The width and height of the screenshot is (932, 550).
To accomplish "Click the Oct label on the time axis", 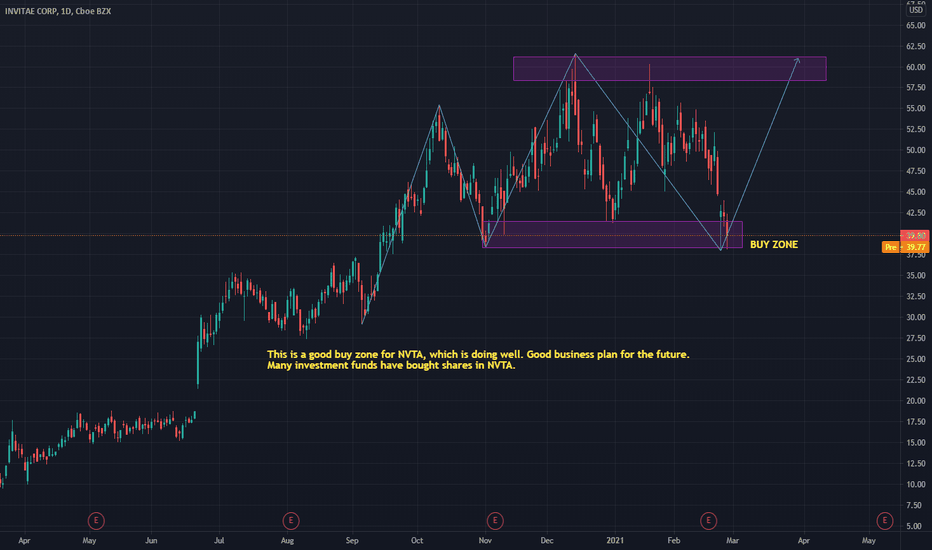I will tap(417, 540).
